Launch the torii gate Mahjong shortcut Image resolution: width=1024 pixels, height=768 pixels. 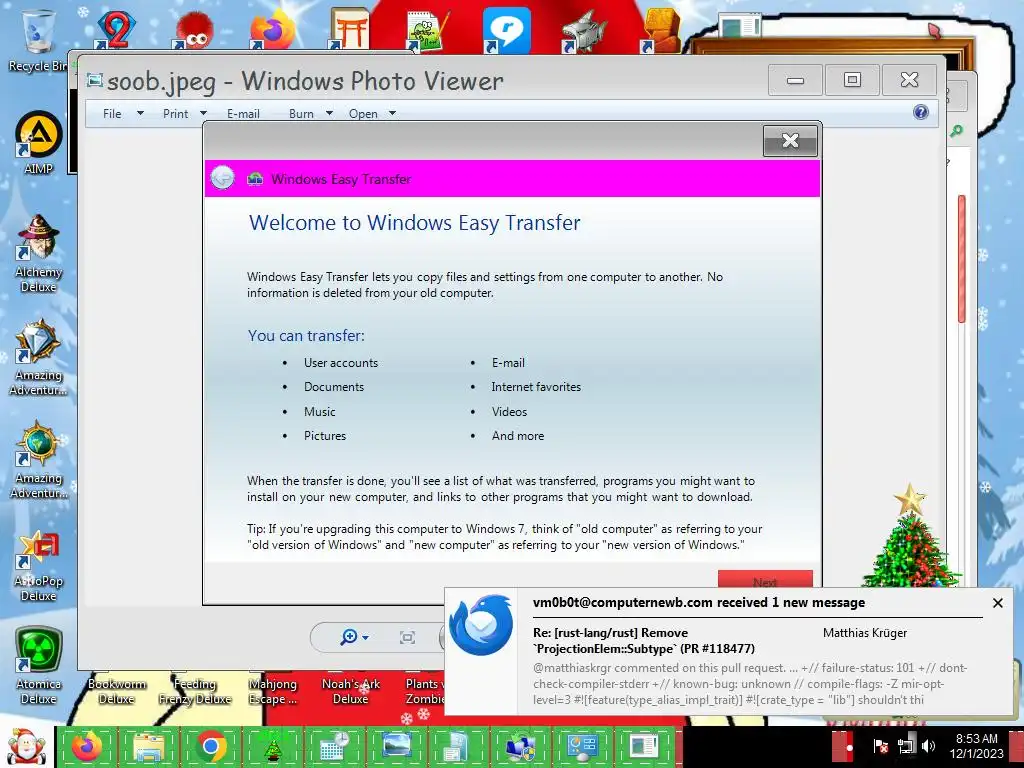click(x=349, y=29)
